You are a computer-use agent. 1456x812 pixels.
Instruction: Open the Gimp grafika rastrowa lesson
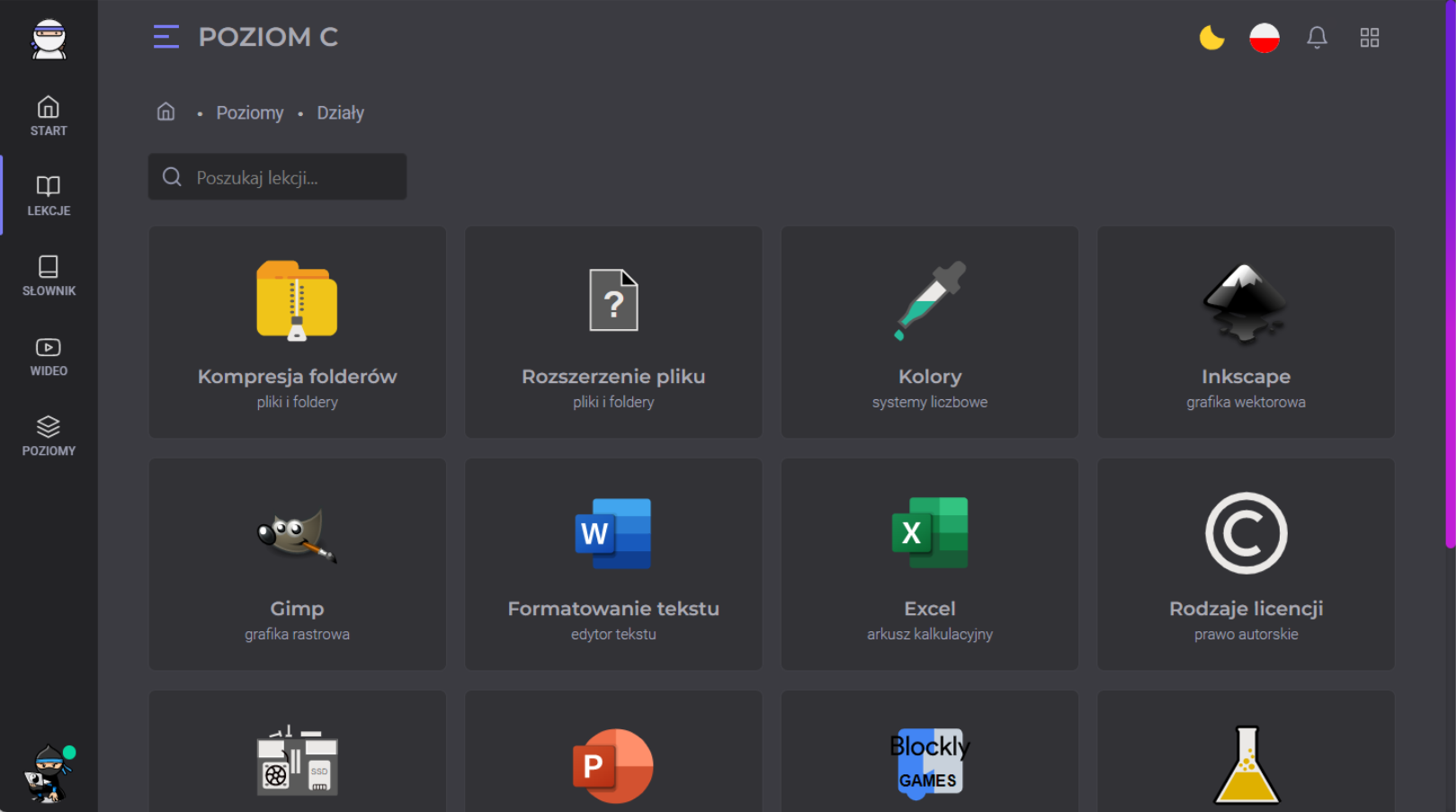click(x=297, y=564)
